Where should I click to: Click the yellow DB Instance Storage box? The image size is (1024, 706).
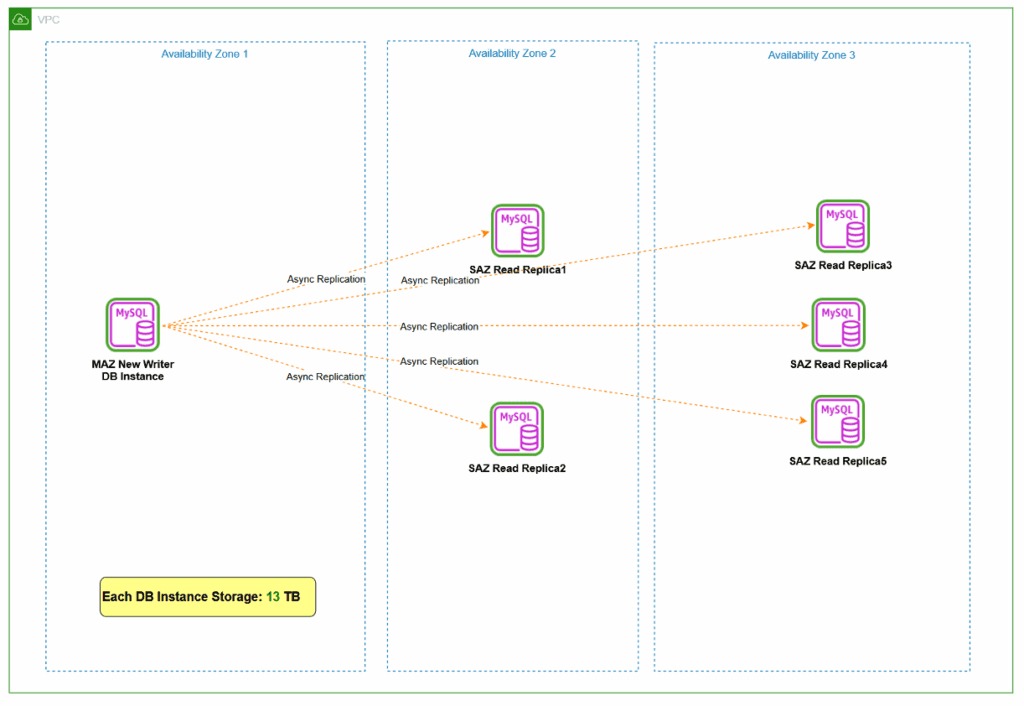(x=208, y=596)
